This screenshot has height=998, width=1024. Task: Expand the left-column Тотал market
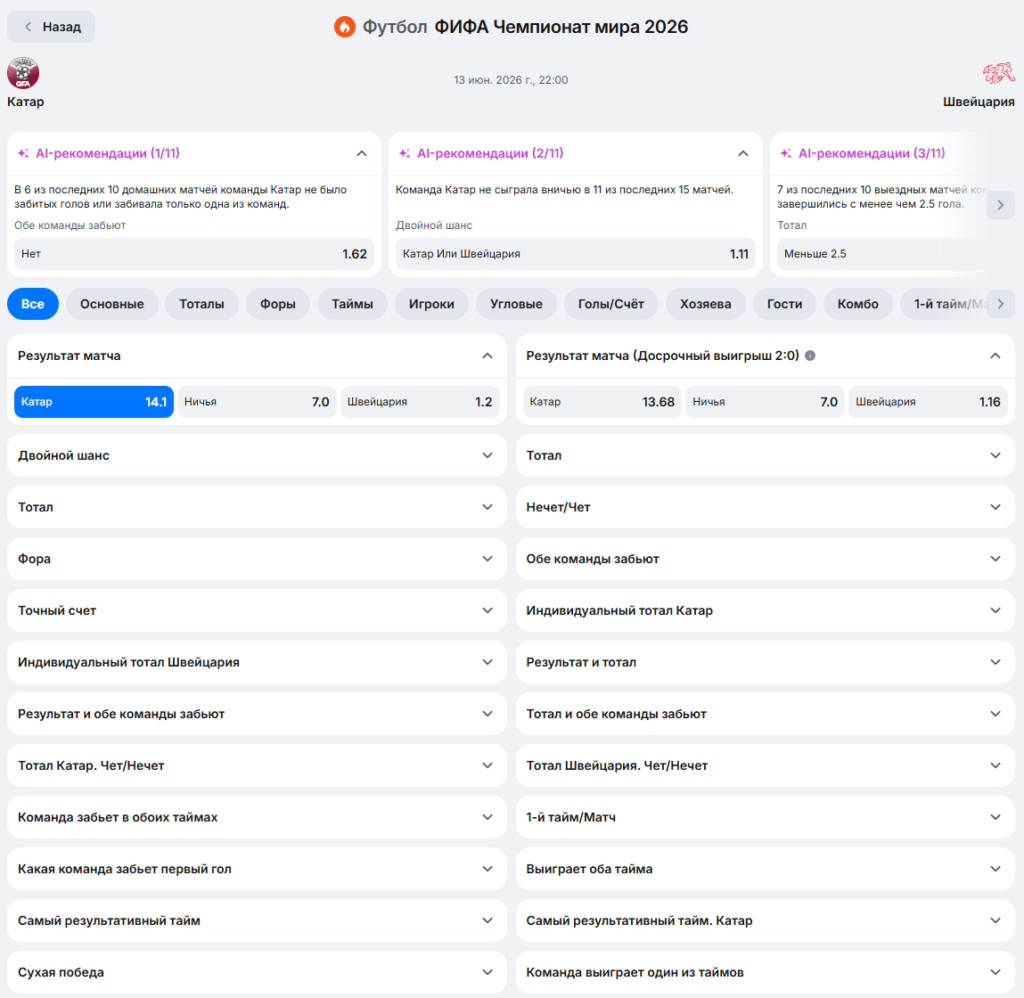tap(257, 507)
